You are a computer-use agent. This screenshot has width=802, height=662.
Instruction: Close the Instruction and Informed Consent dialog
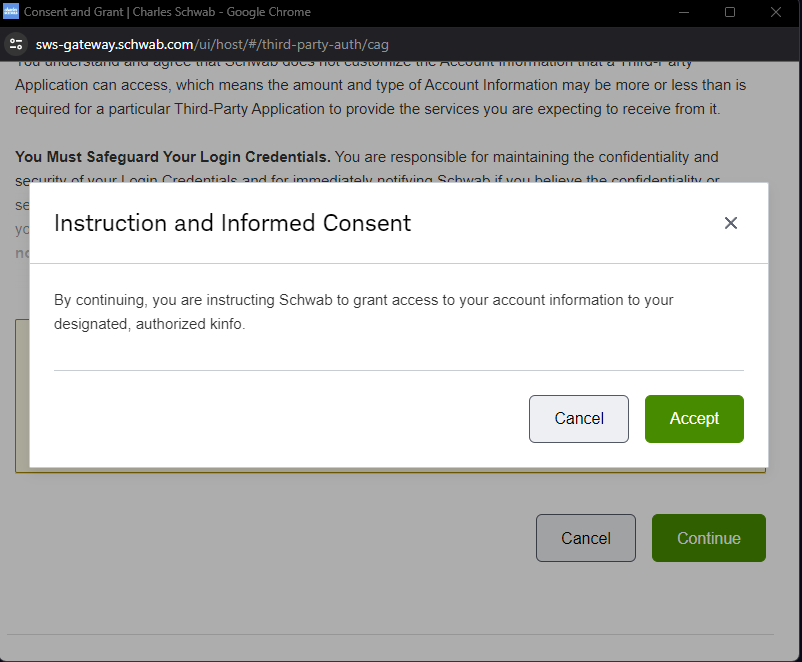730,223
